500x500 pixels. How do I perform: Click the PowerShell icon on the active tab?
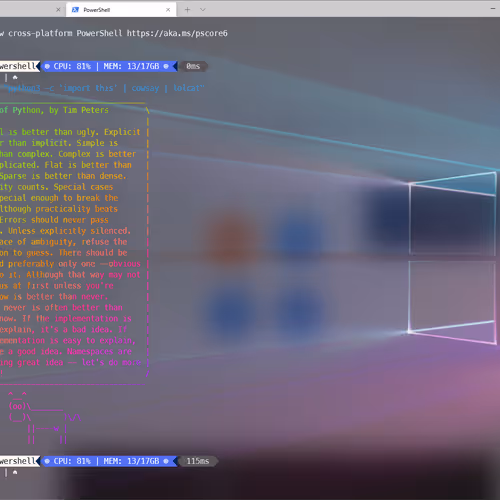click(x=76, y=10)
